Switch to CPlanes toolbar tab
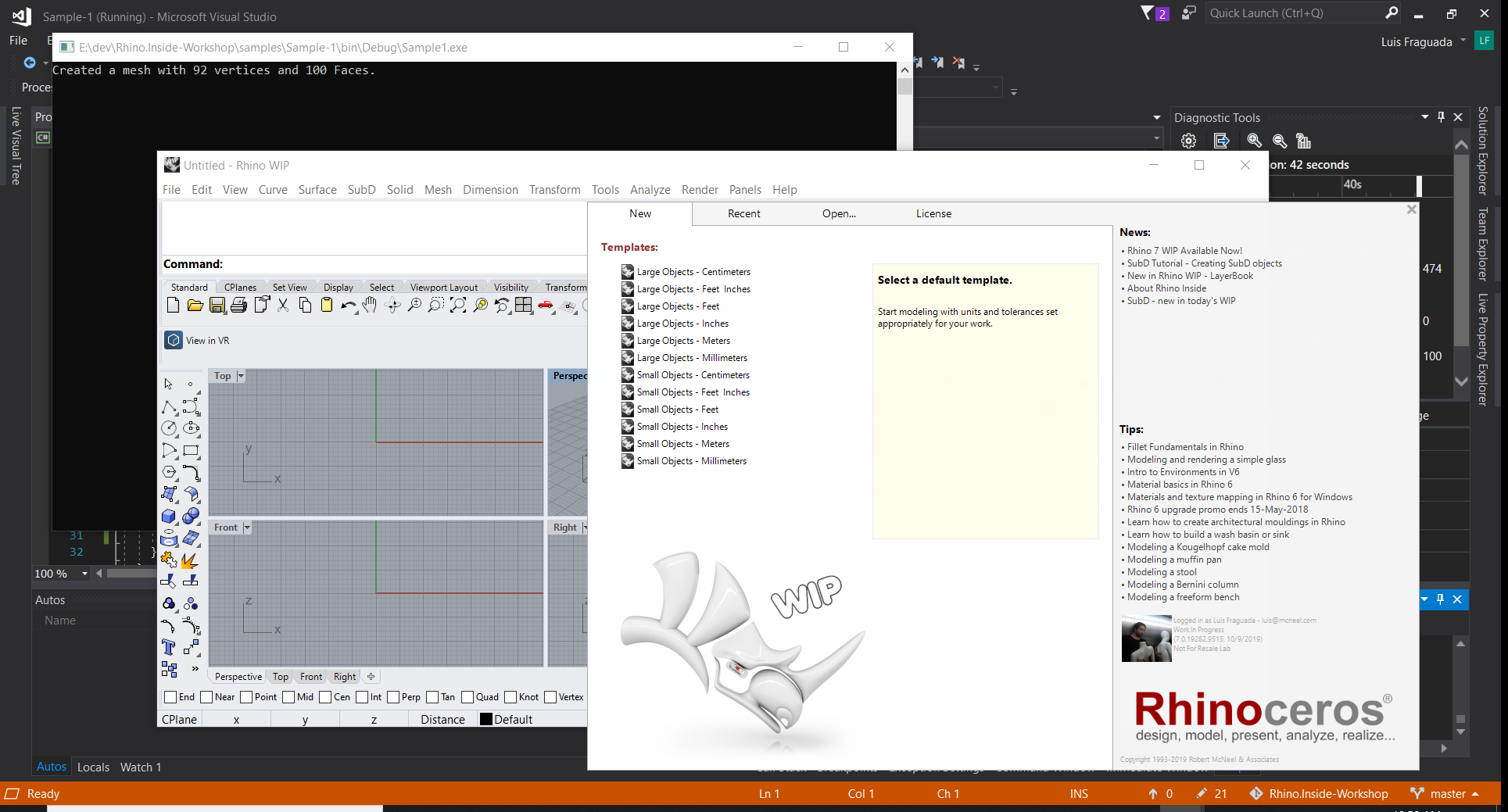Screen dimensions: 1508x812 pos(240,288)
